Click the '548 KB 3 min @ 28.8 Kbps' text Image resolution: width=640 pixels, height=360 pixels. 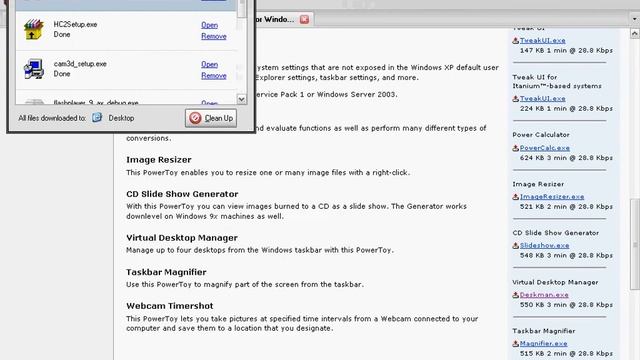coord(566,256)
